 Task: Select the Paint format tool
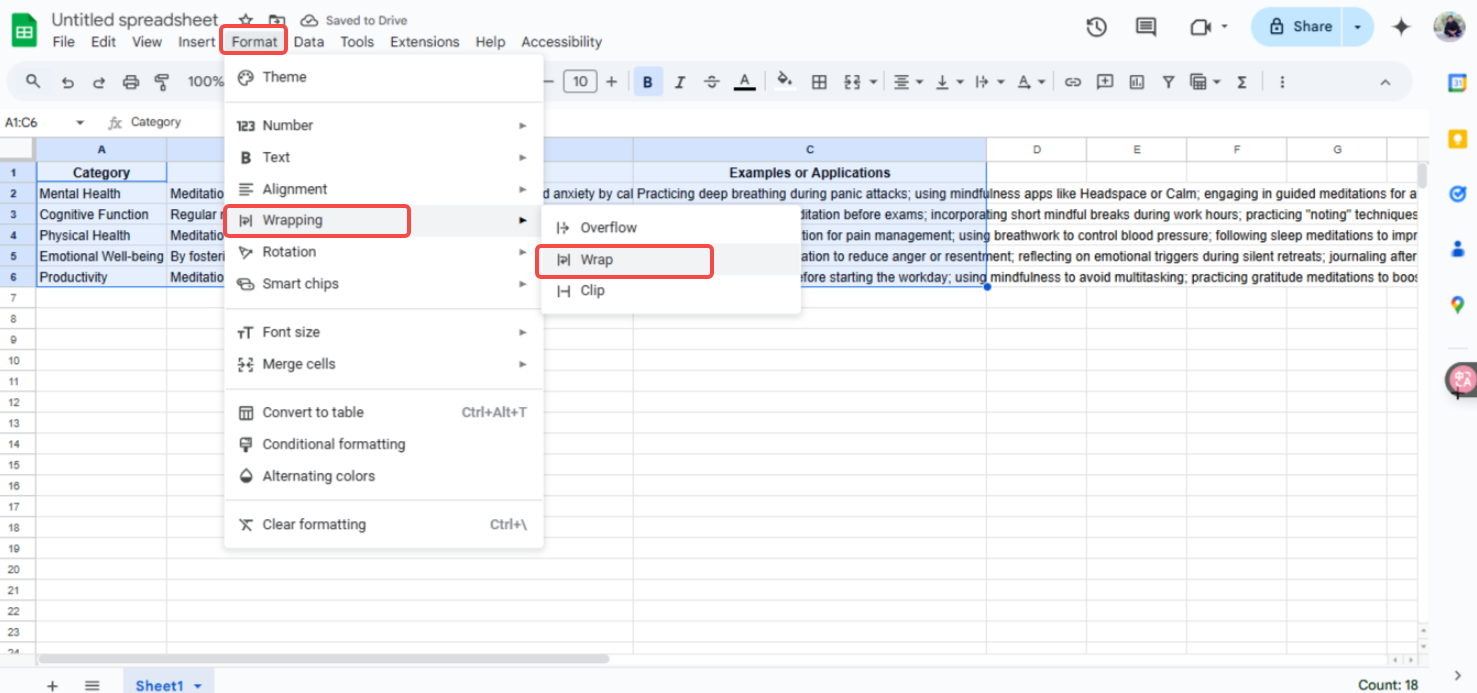[x=161, y=81]
